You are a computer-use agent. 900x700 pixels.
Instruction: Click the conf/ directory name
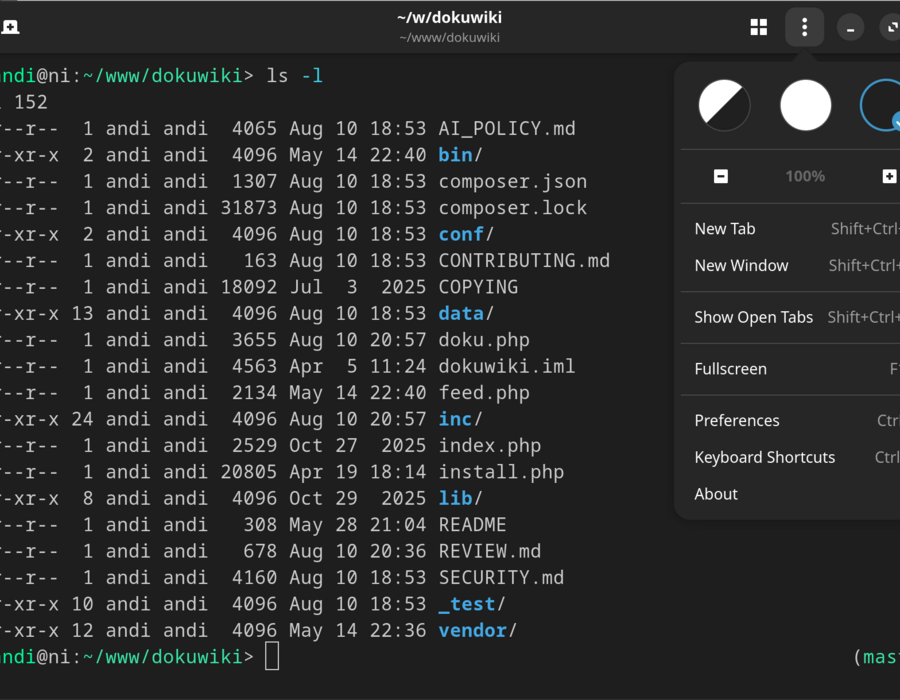pyautogui.click(x=466, y=234)
